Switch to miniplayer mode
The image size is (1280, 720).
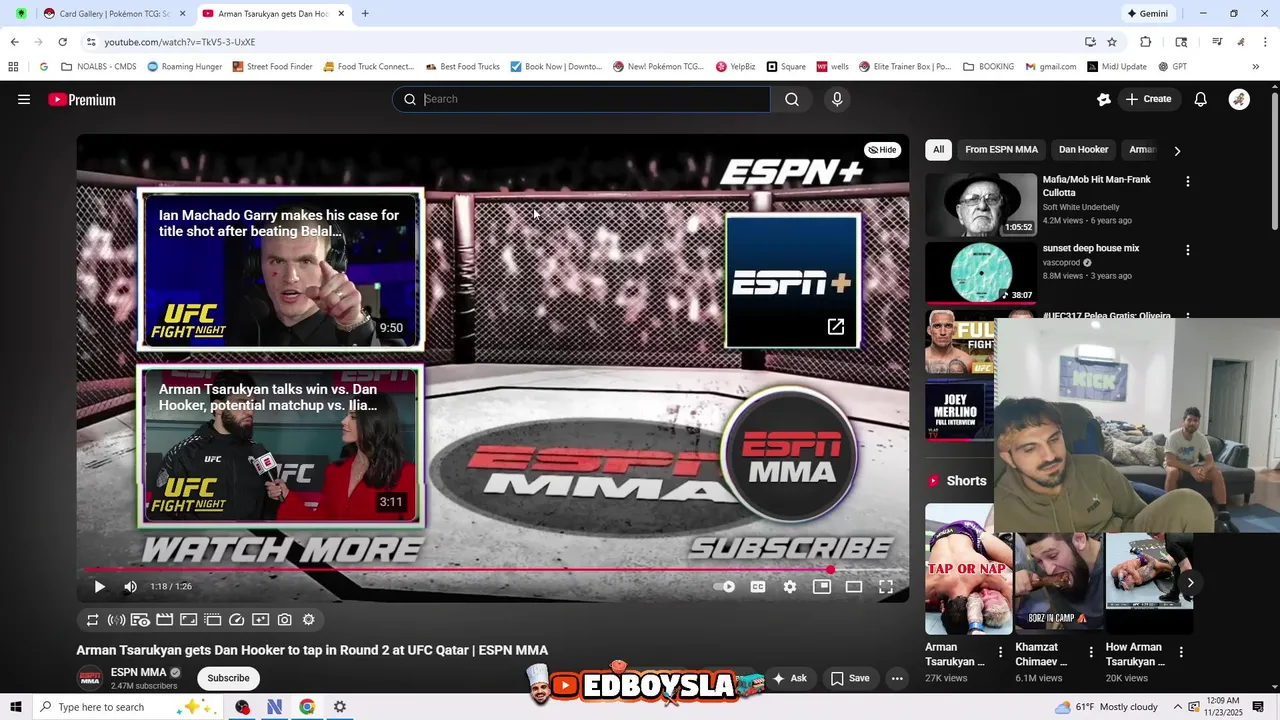[822, 587]
